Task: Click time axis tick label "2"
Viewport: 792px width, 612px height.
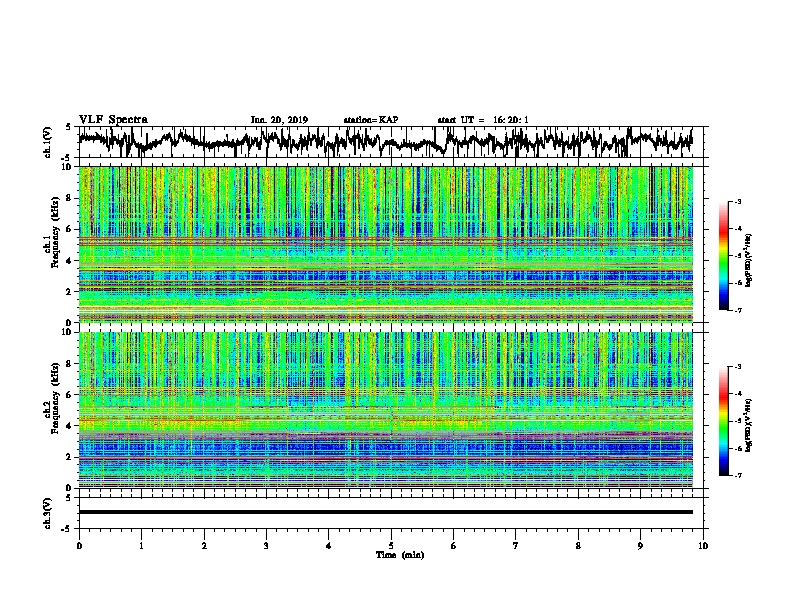Action: pos(204,545)
